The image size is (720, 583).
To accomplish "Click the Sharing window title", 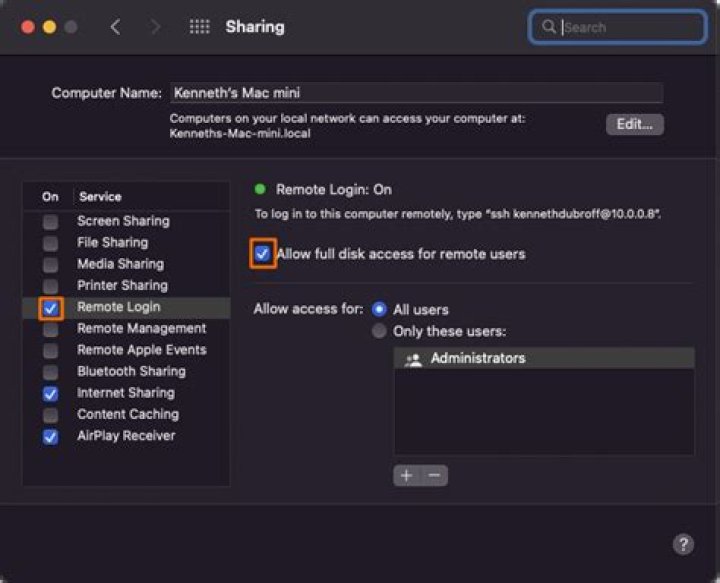I will (x=255, y=27).
